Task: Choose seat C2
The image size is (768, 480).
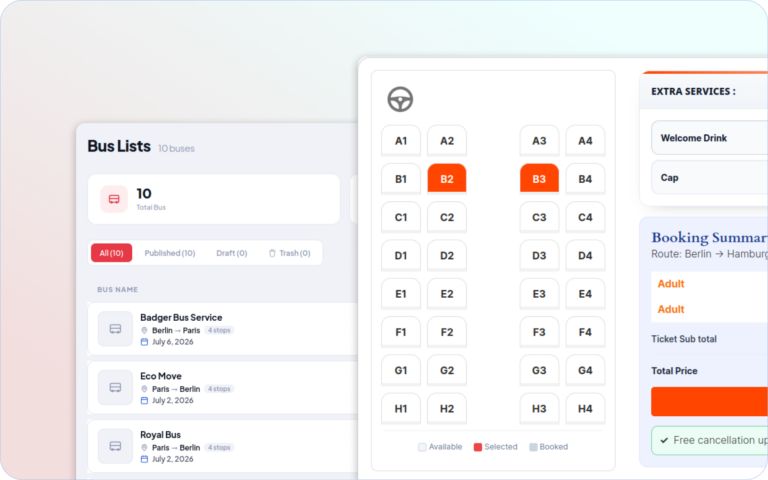Action: point(447,217)
